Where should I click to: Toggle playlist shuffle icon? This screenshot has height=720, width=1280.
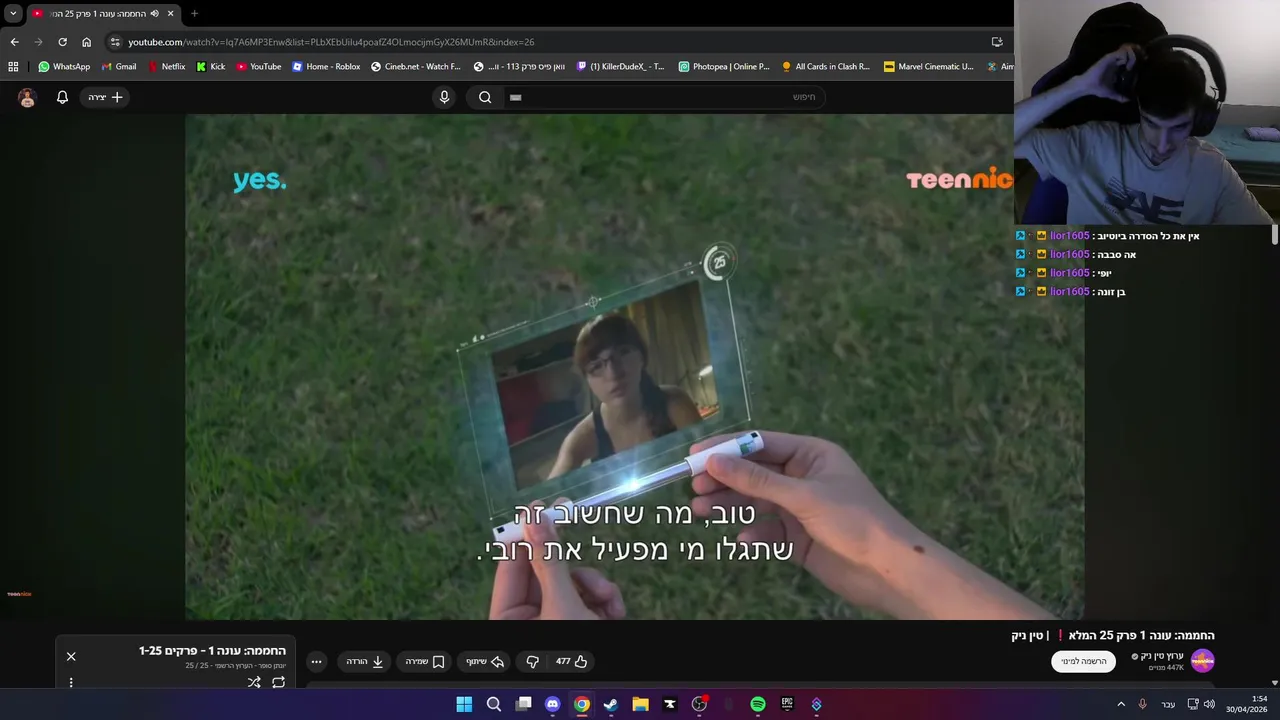pyautogui.click(x=254, y=682)
